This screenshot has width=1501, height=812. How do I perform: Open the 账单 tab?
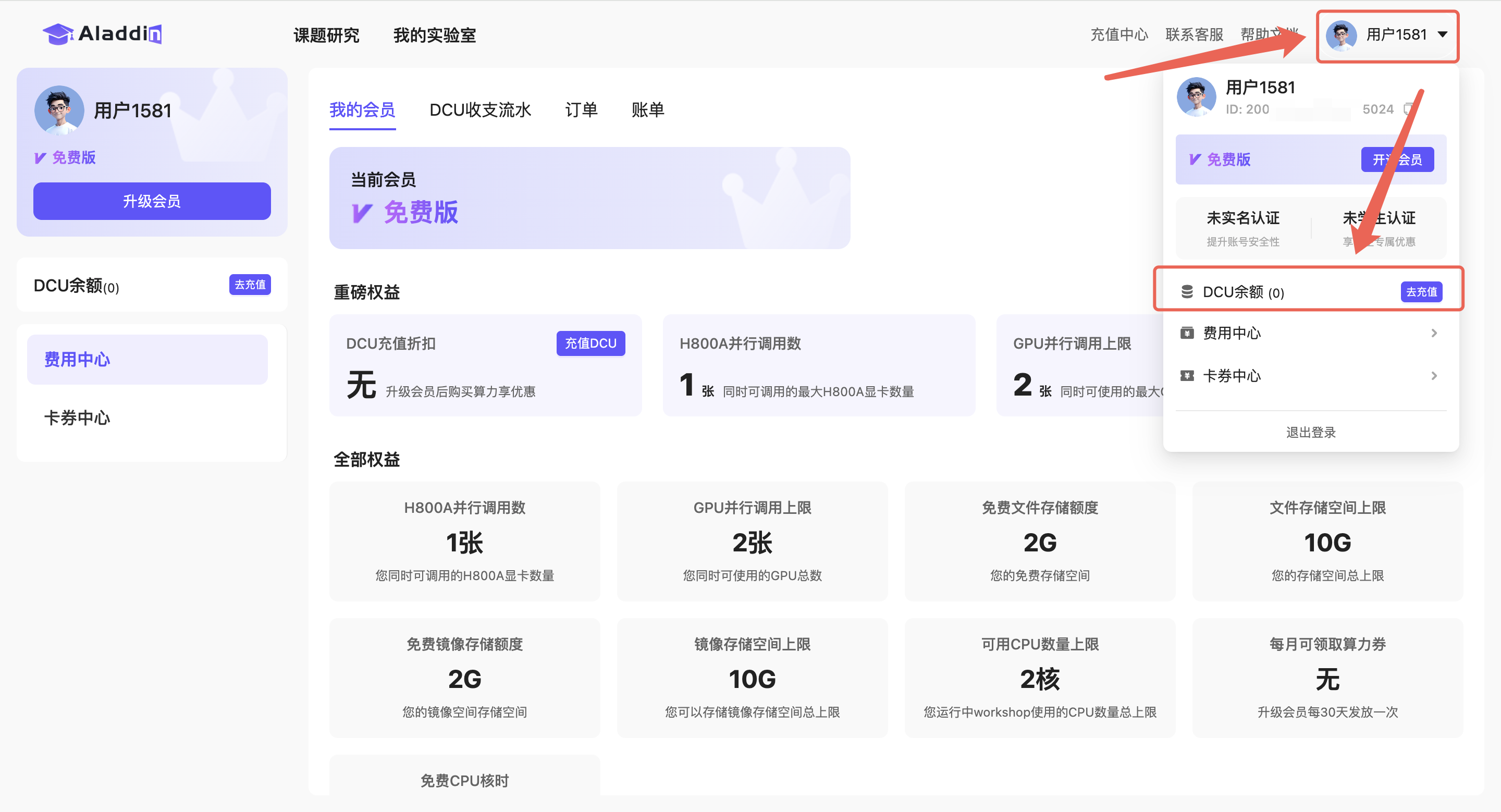point(647,110)
